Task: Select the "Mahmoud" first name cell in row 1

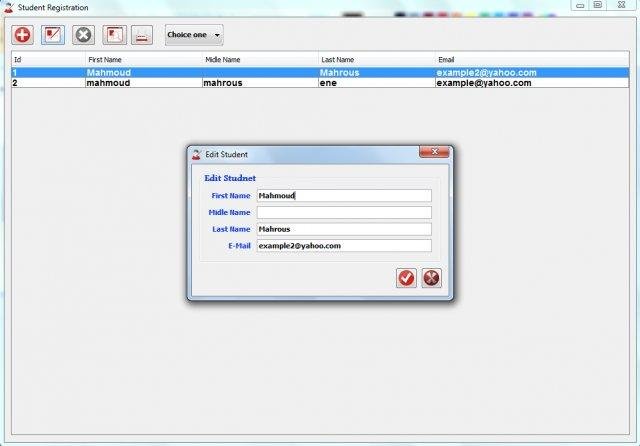Action: (x=144, y=73)
